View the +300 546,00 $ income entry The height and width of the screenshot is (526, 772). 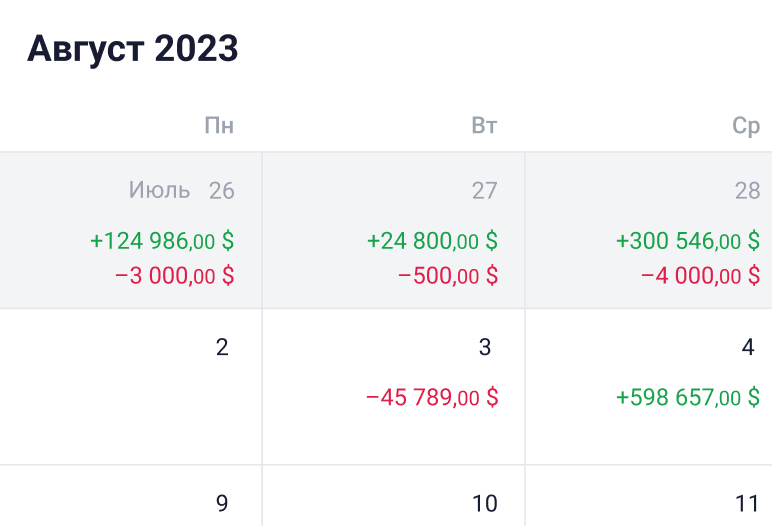click(x=688, y=241)
